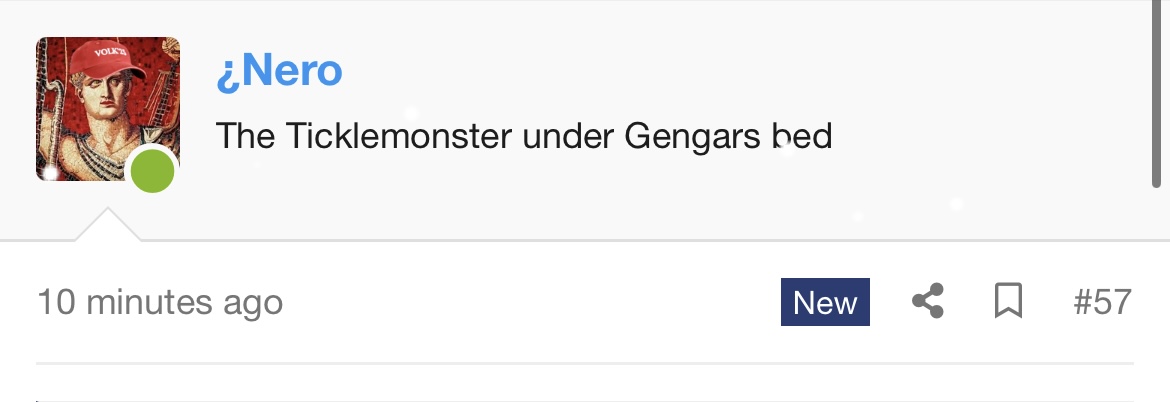Open the ¿Nero user profile link
1170x402 pixels.
(279, 71)
